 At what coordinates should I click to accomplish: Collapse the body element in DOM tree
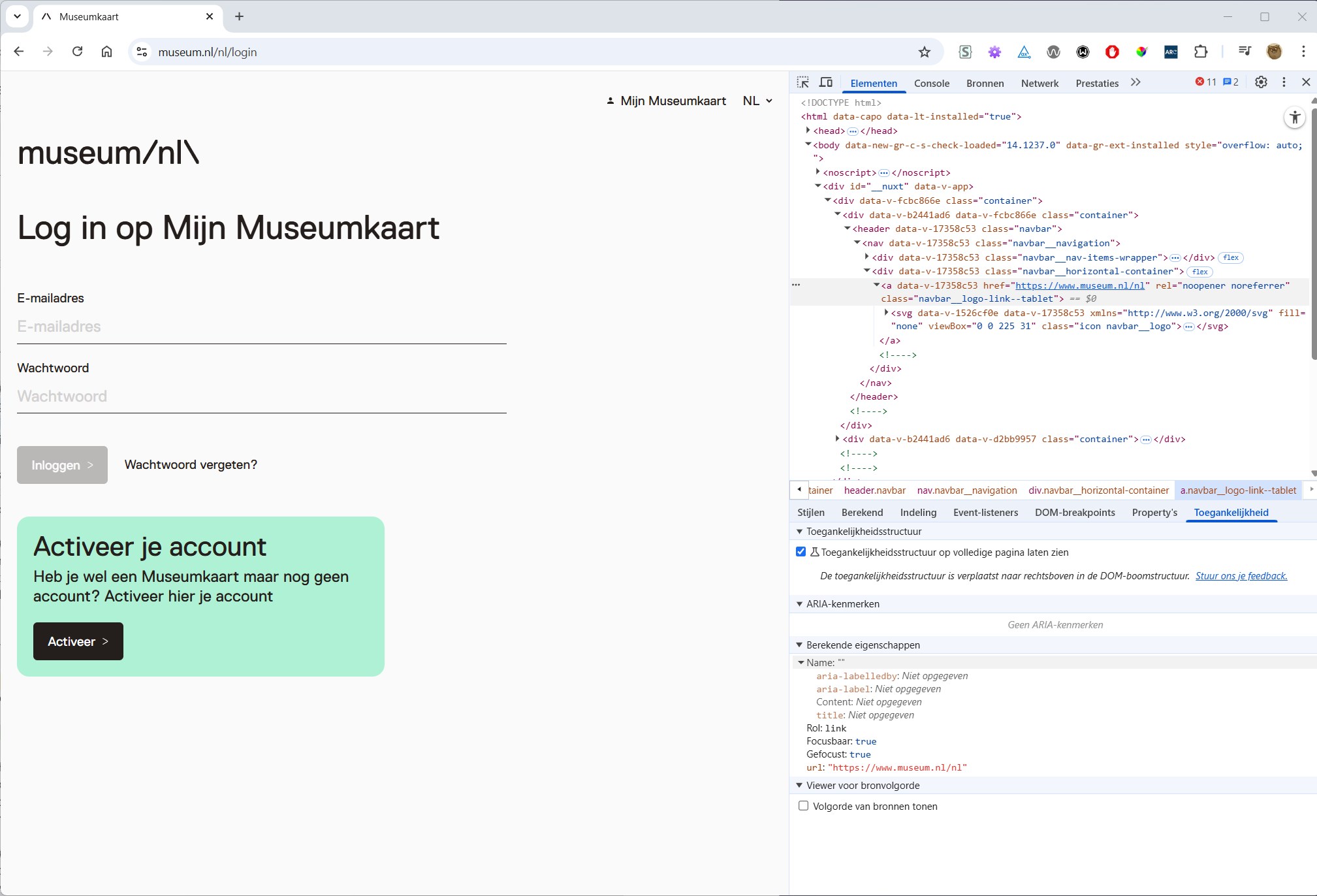808,144
